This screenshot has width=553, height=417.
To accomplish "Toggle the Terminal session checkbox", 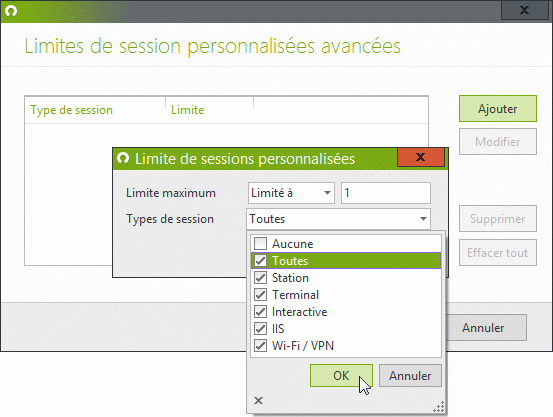I will coord(261,295).
